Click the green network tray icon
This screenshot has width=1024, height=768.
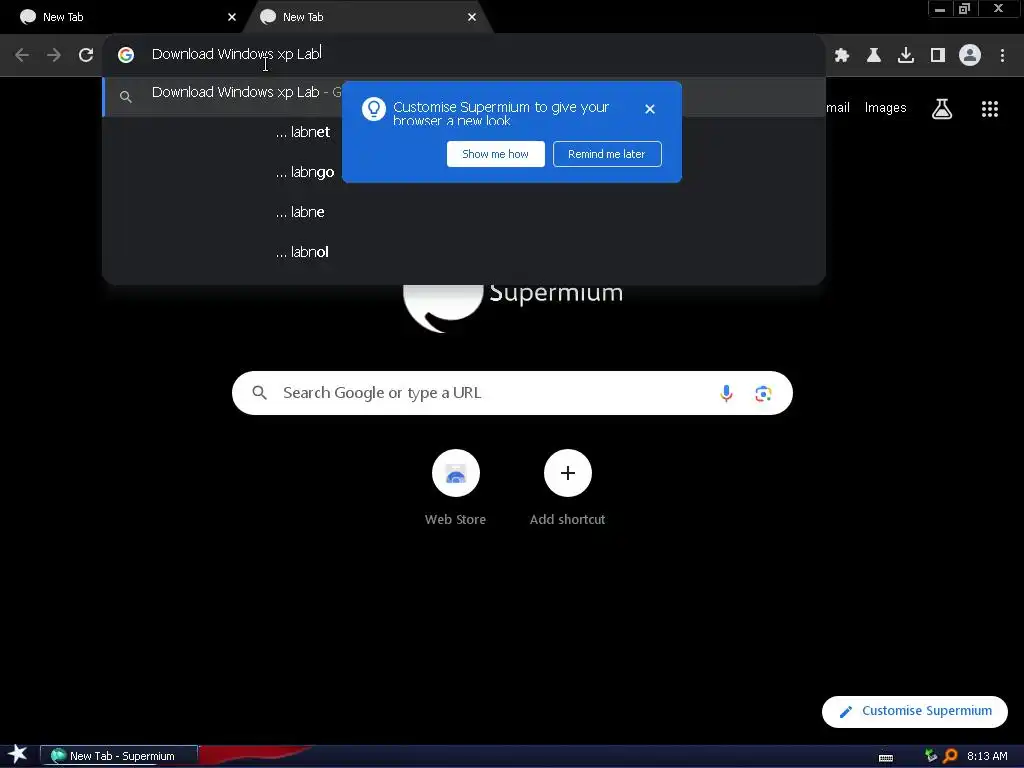[931, 756]
